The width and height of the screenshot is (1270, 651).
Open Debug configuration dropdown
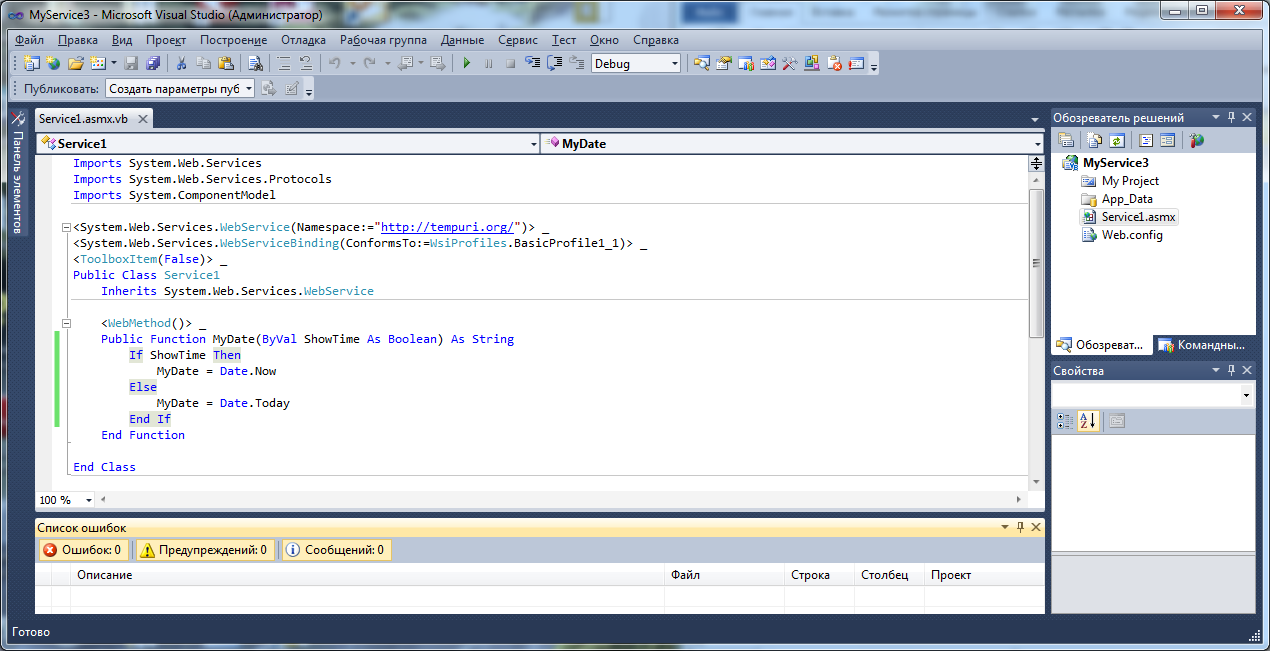(675, 63)
